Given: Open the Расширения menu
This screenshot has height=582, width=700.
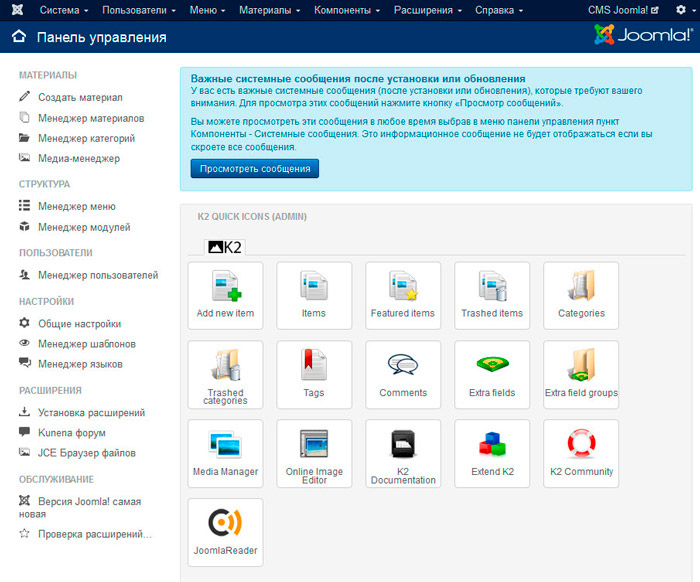Looking at the screenshot, I should pyautogui.click(x=429, y=10).
